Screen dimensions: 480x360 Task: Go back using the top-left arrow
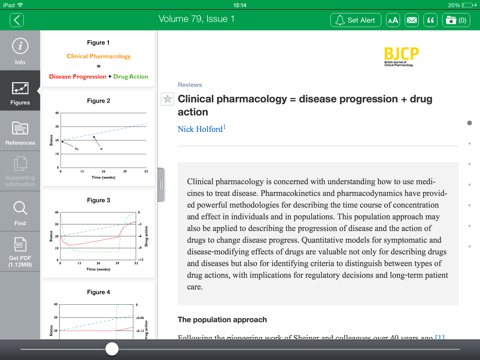[x=17, y=20]
